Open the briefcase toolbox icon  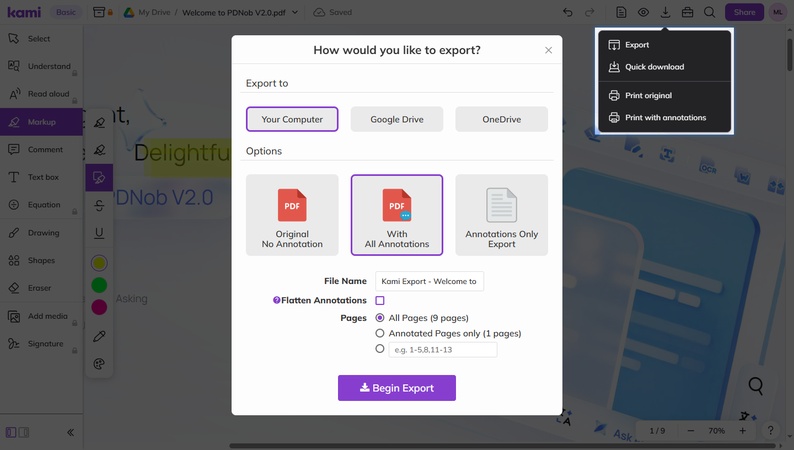(687, 12)
